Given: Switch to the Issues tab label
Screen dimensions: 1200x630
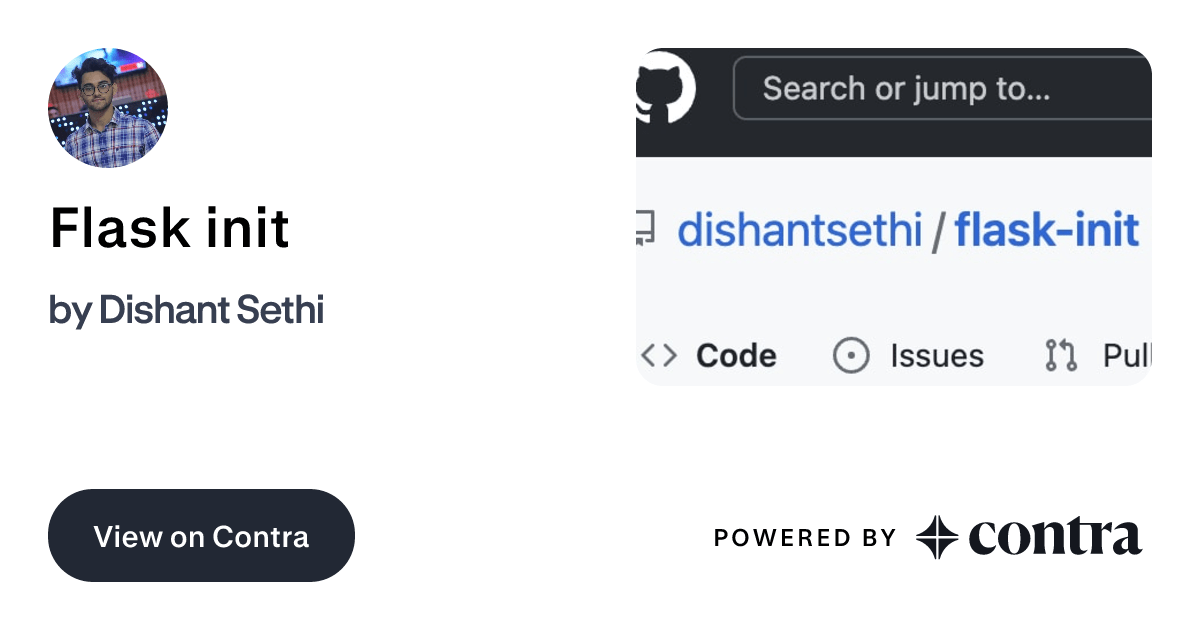Looking at the screenshot, I should [x=937, y=356].
